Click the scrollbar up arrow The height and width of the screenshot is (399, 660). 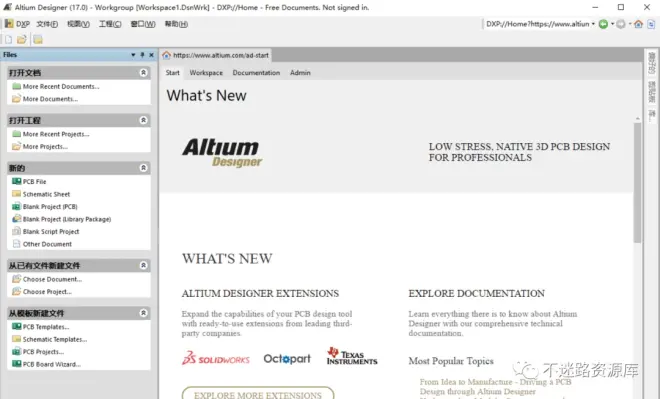point(638,119)
